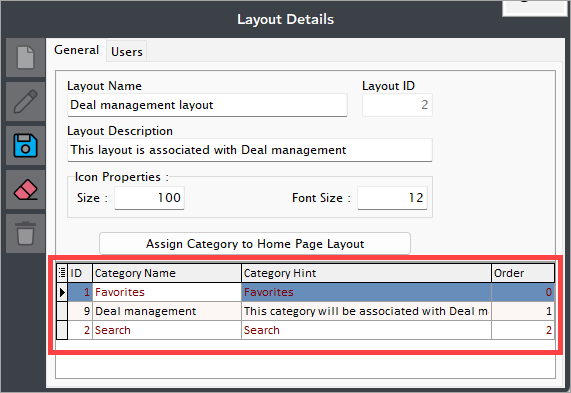Click the icon Size field
This screenshot has width=571, height=393.
(x=149, y=198)
